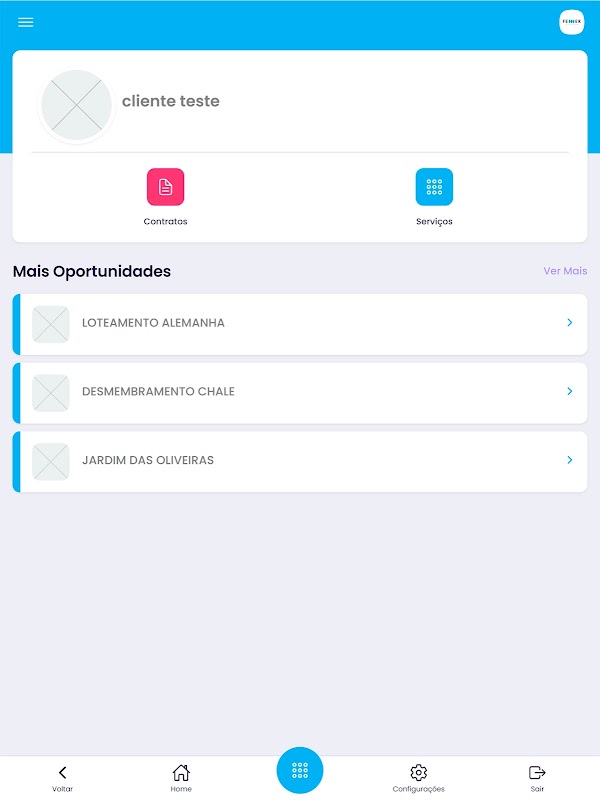Click the Sair logout icon
This screenshot has height=800, width=600.
pos(537,772)
